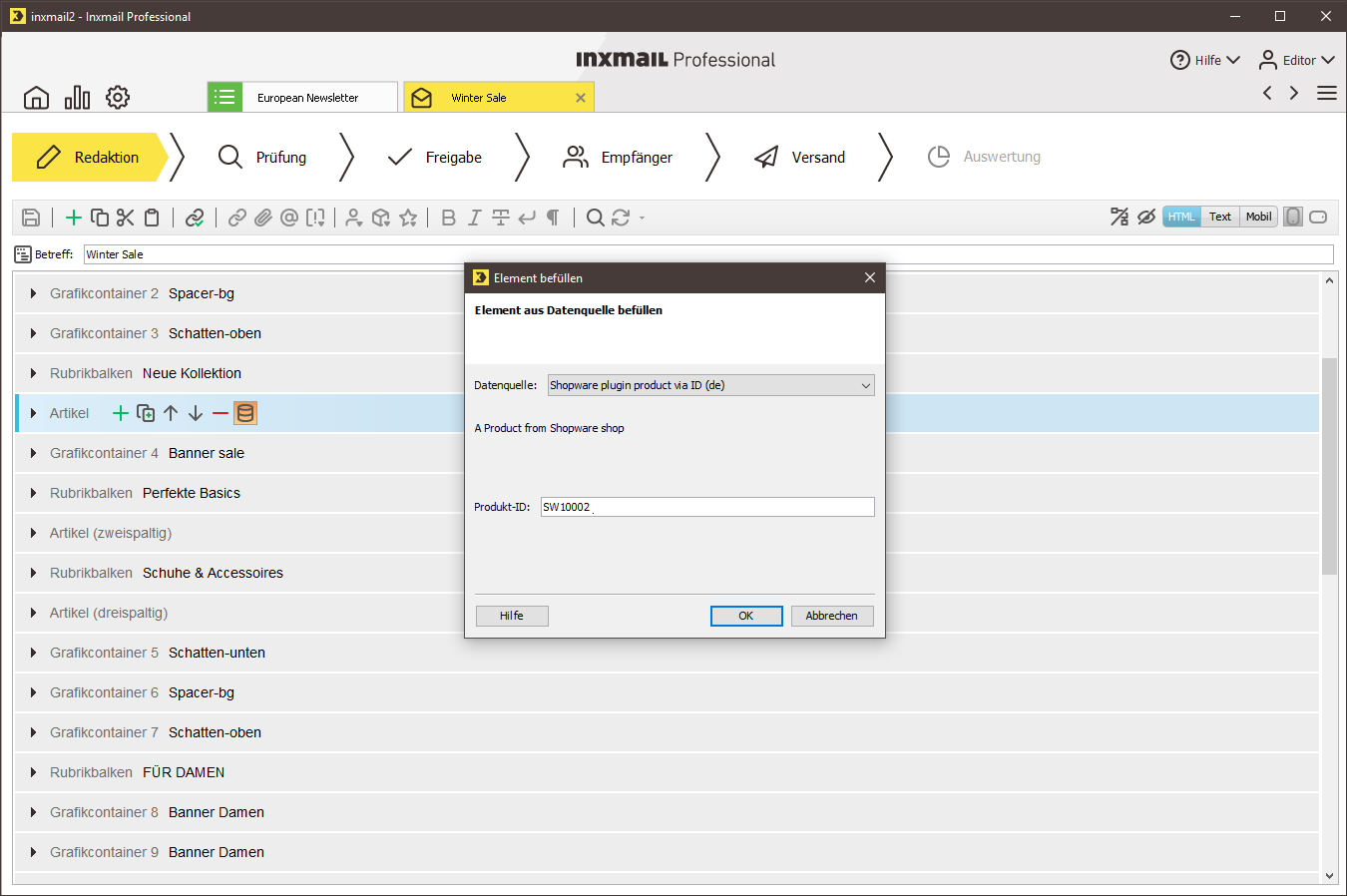Go to Prüfung workflow step
This screenshot has height=896, width=1347.
point(262,157)
